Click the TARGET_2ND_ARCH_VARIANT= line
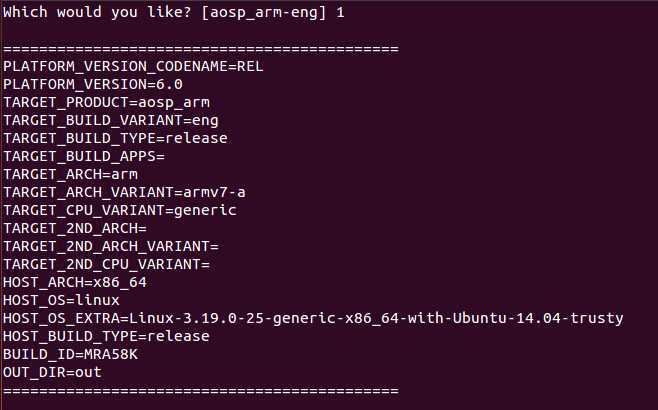Viewport: 658px width, 410px height. [110, 246]
